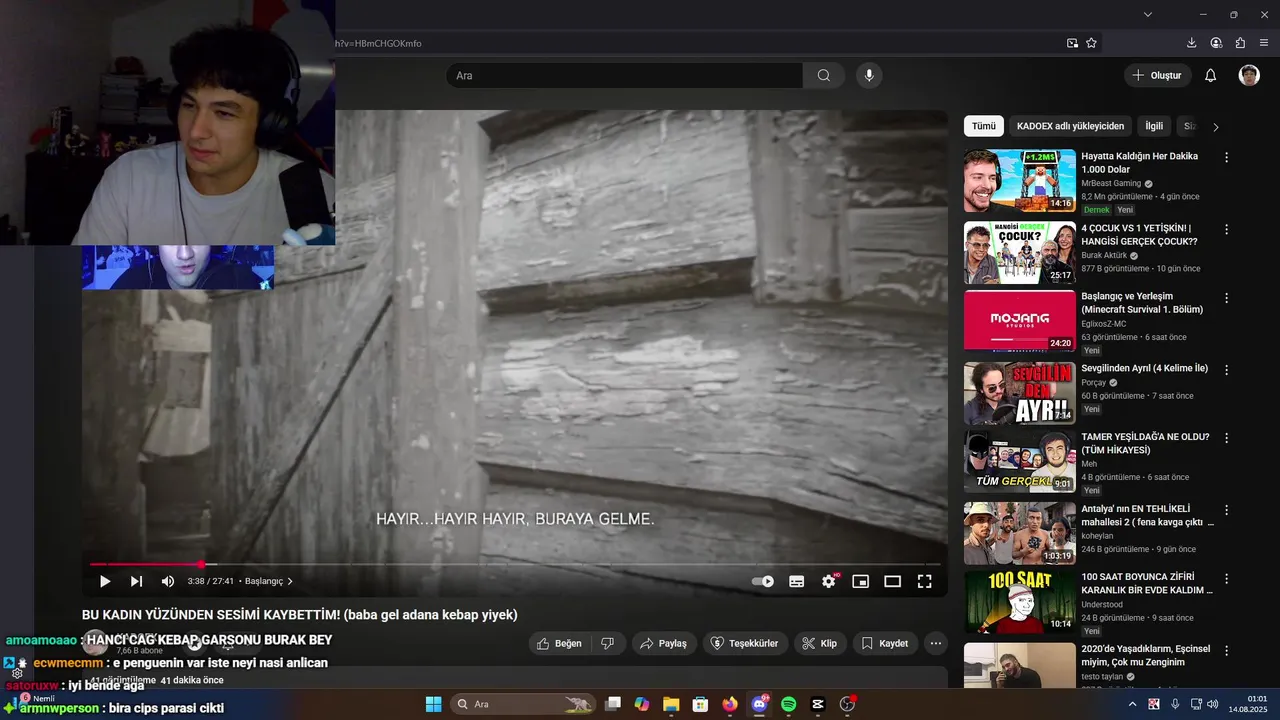Create a clip with Klip
The height and width of the screenshot is (720, 1280).
click(820, 643)
